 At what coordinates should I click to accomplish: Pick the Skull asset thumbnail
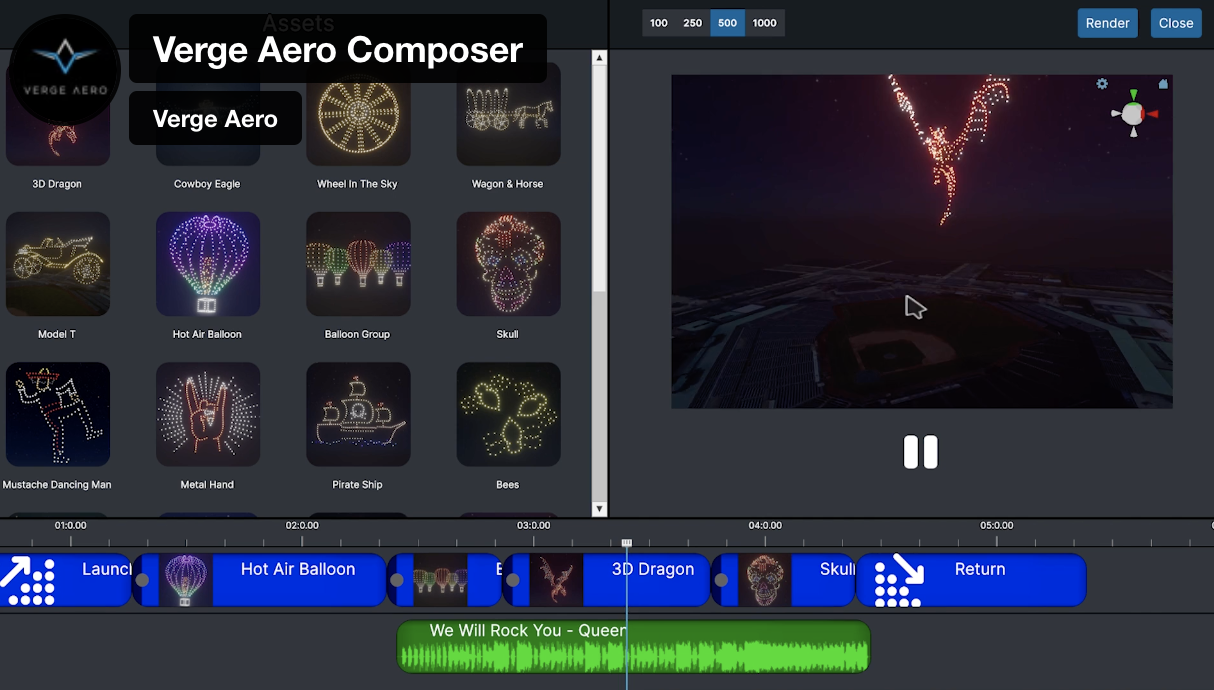pos(508,264)
